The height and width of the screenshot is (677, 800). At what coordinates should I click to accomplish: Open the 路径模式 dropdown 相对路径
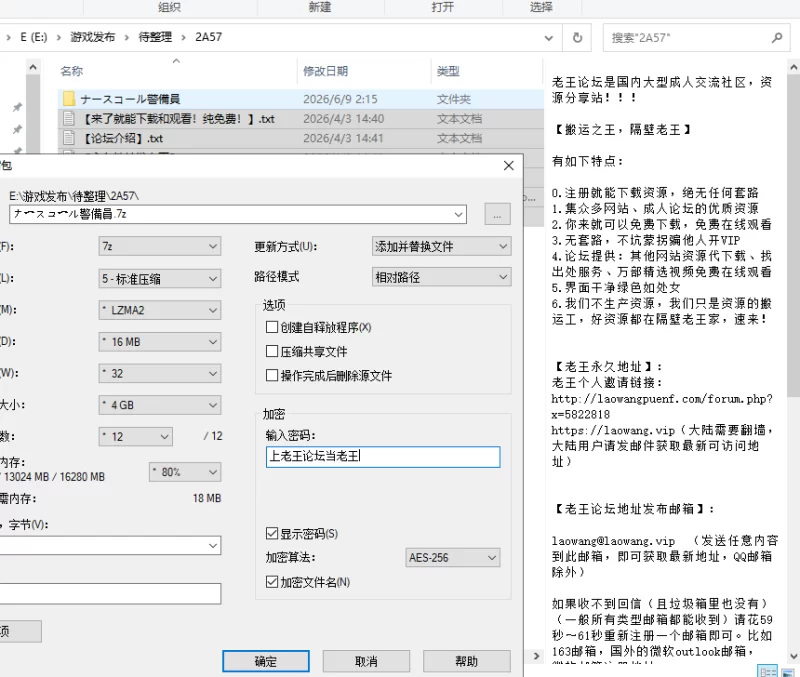(x=441, y=277)
